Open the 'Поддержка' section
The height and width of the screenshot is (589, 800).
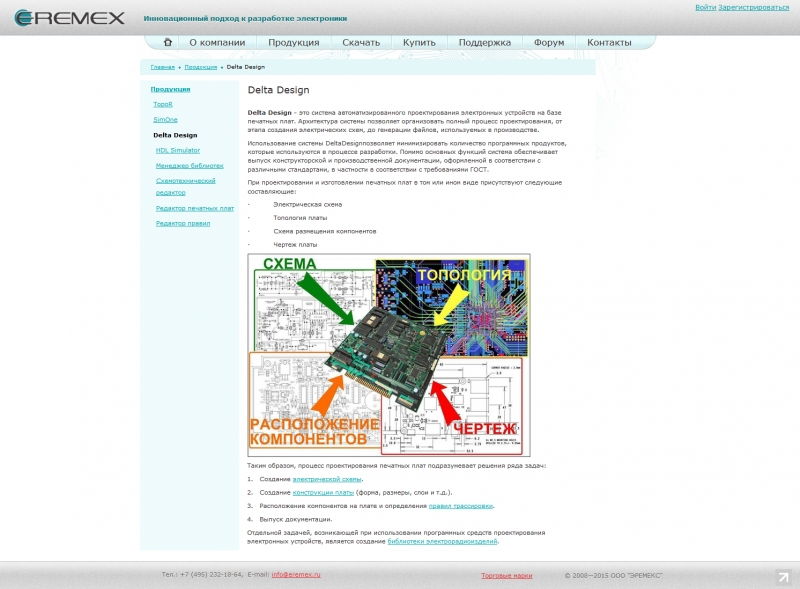[485, 42]
